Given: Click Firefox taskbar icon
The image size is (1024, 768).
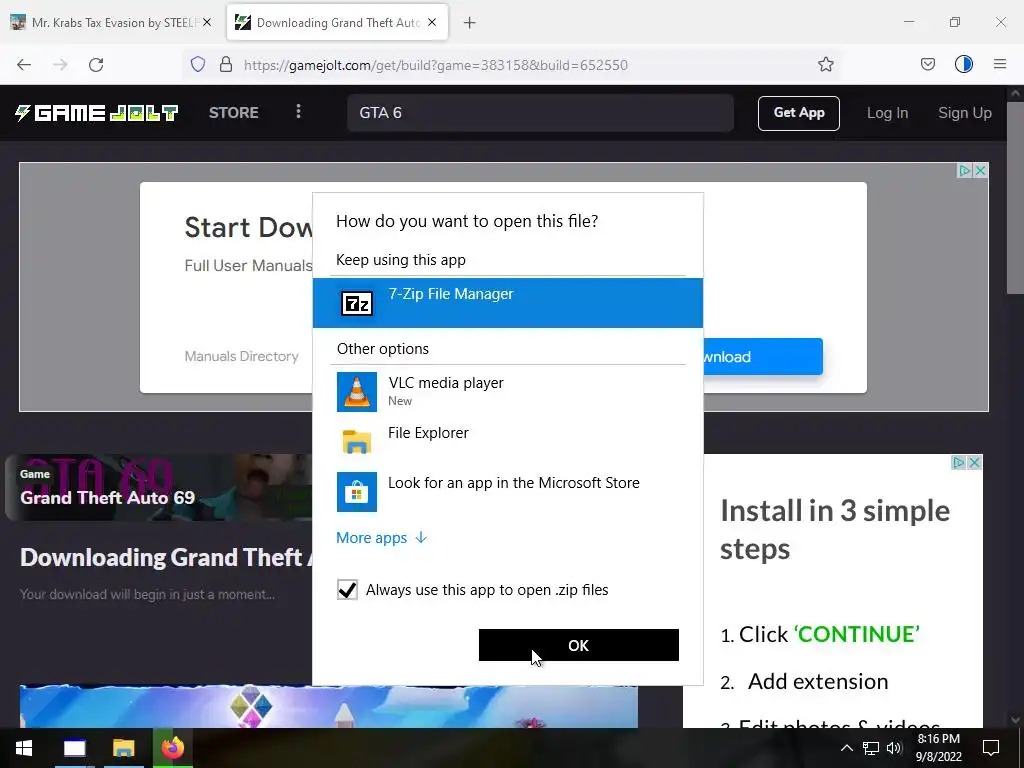Looking at the screenshot, I should (x=173, y=748).
